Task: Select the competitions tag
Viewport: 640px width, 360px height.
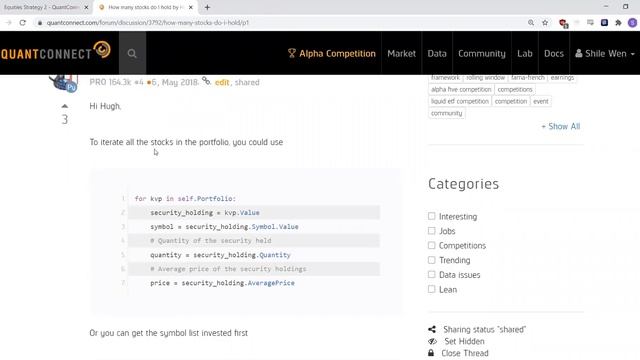Action: click(515, 89)
